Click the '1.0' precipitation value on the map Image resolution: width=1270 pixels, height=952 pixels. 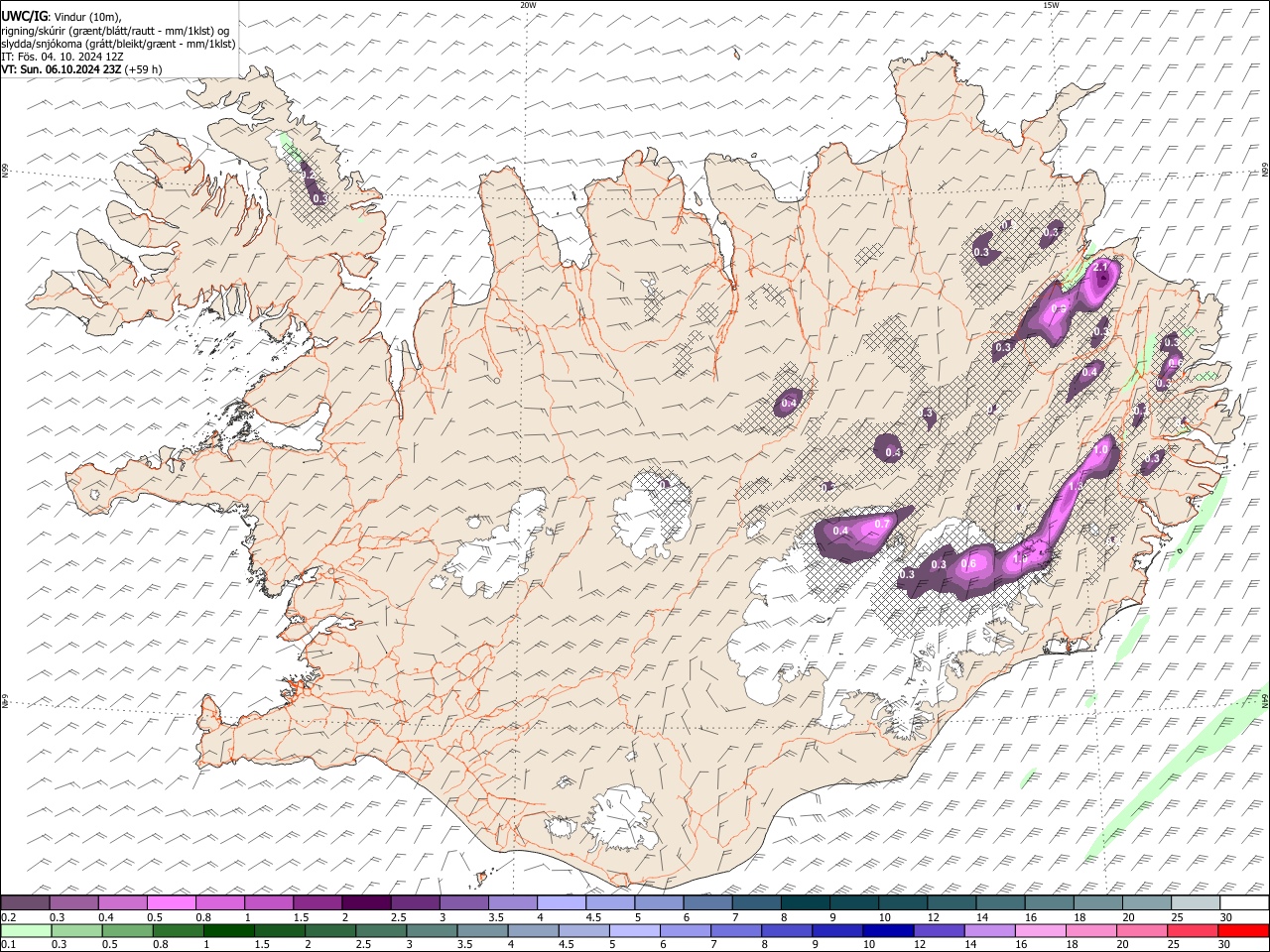[x=1100, y=449]
